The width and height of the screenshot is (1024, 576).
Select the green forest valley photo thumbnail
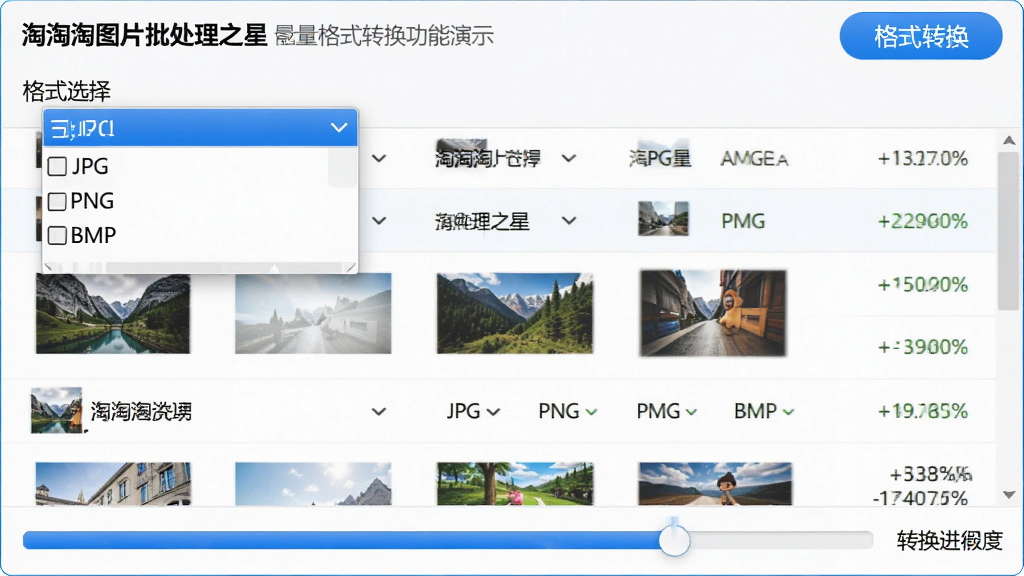(515, 313)
